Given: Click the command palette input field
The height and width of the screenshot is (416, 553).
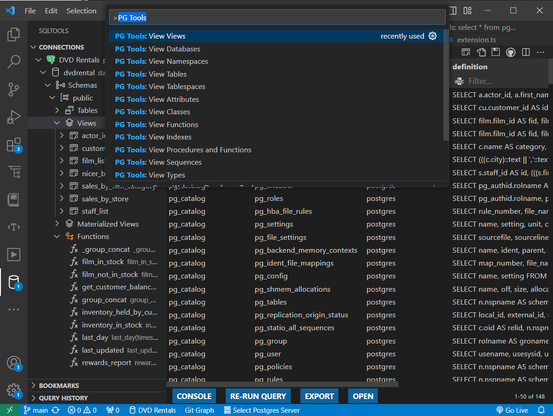Looking at the screenshot, I should 277,17.
